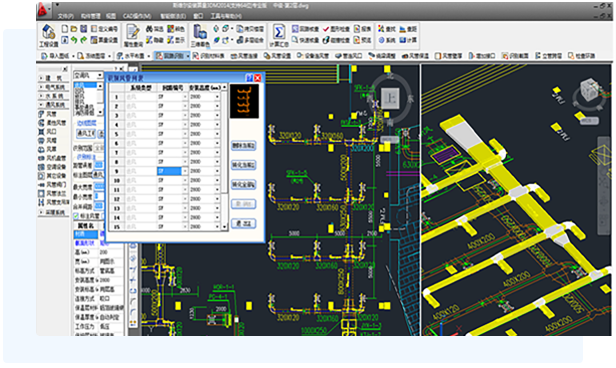Click the dialog table vertical scrollbar
Screen dimensions: 616x368
(224, 157)
